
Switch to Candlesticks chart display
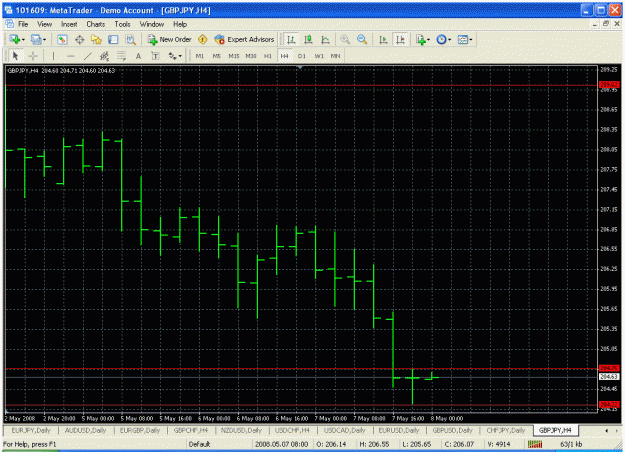[308, 39]
